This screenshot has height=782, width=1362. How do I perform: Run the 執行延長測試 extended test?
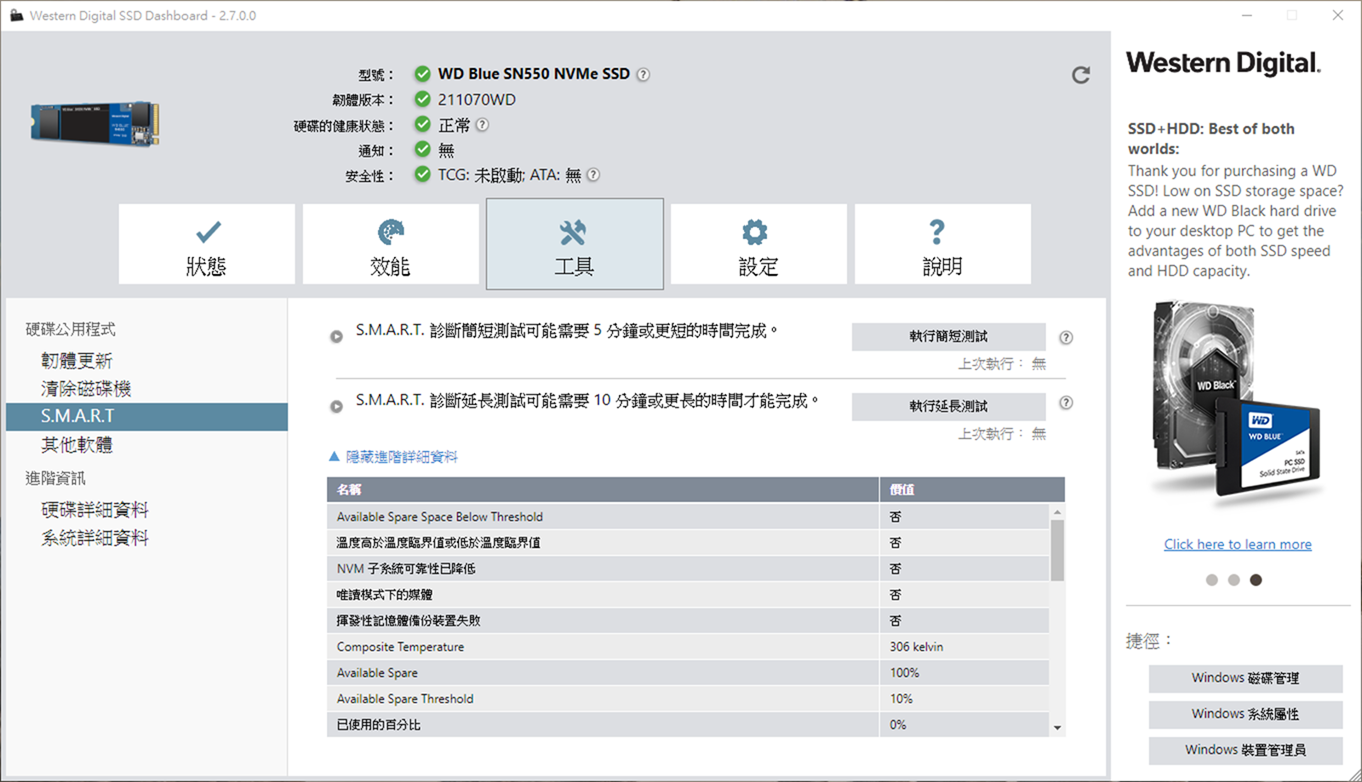coord(948,406)
